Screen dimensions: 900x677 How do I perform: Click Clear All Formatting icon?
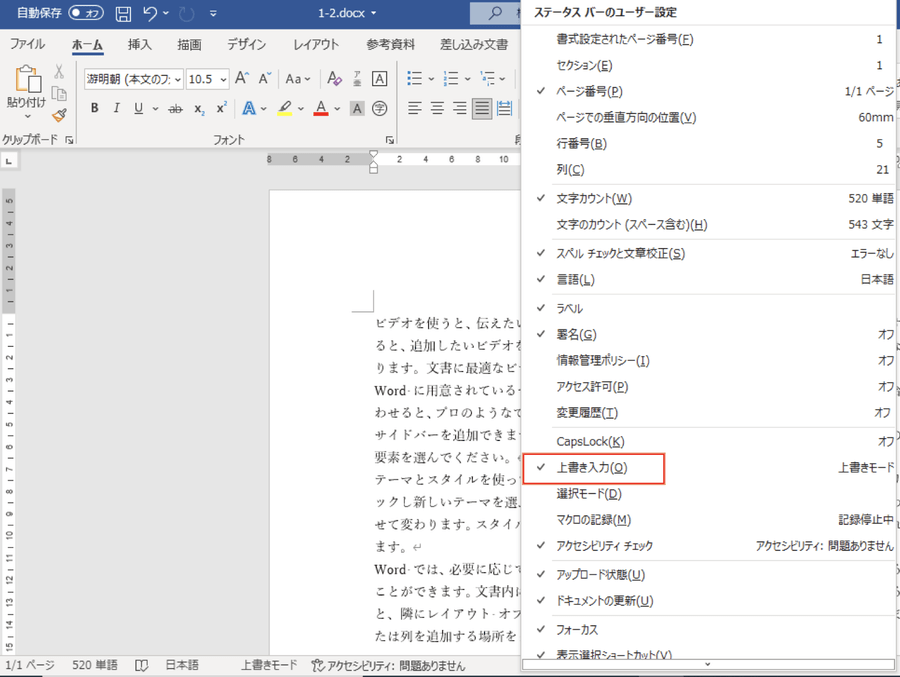pos(334,78)
